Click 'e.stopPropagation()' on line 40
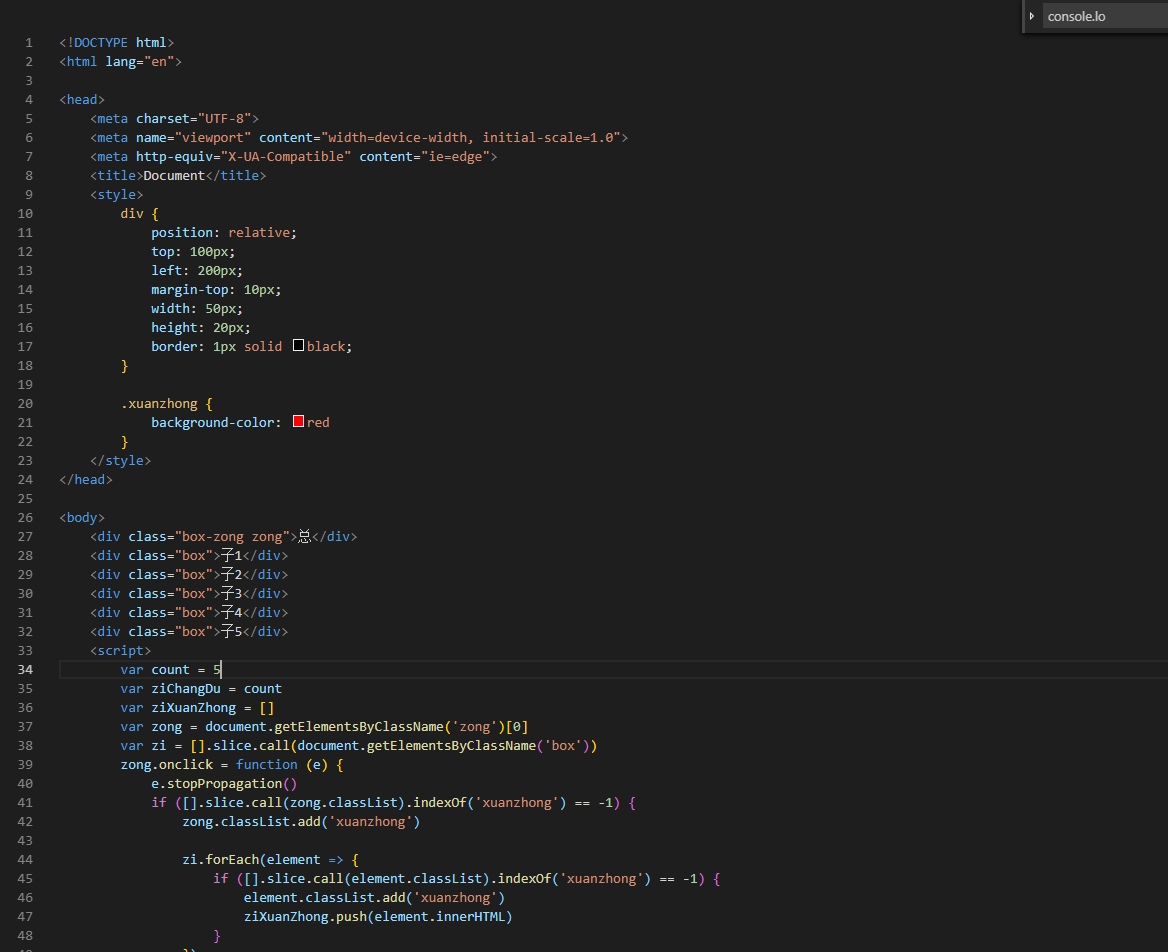Image resolution: width=1168 pixels, height=952 pixels. point(224,784)
